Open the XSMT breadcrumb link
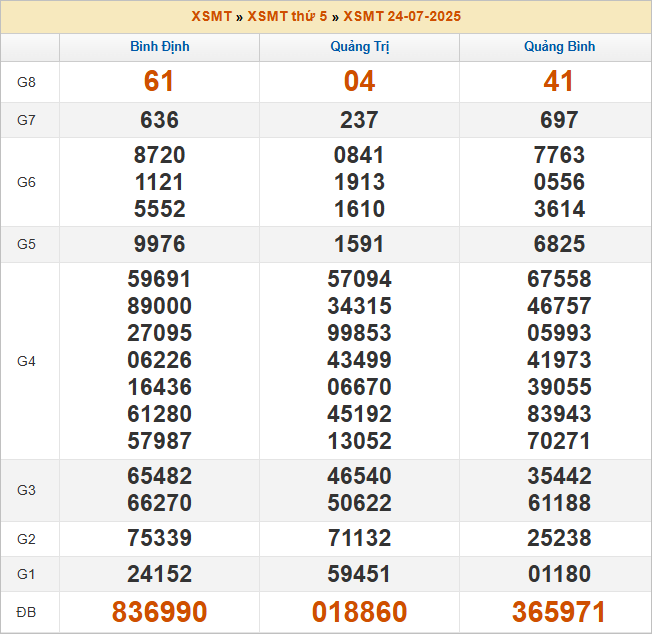The width and height of the screenshot is (652, 634). [211, 16]
